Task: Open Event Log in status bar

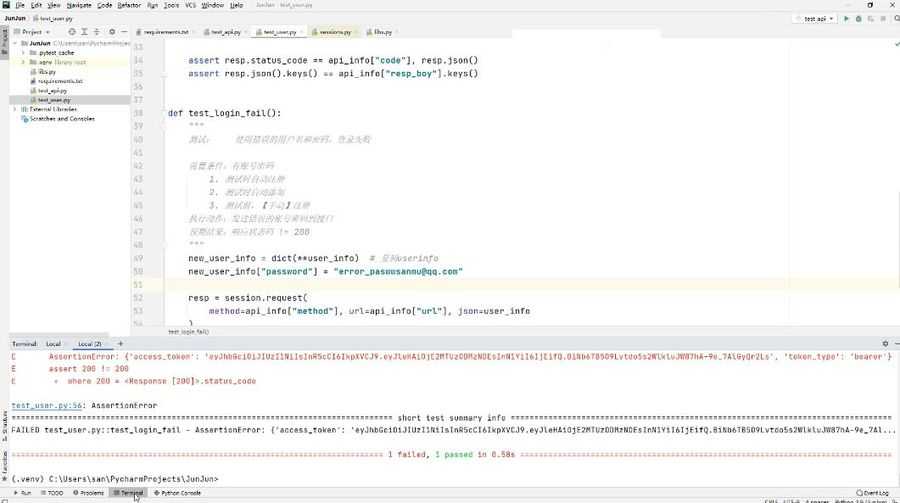Action: [872, 493]
